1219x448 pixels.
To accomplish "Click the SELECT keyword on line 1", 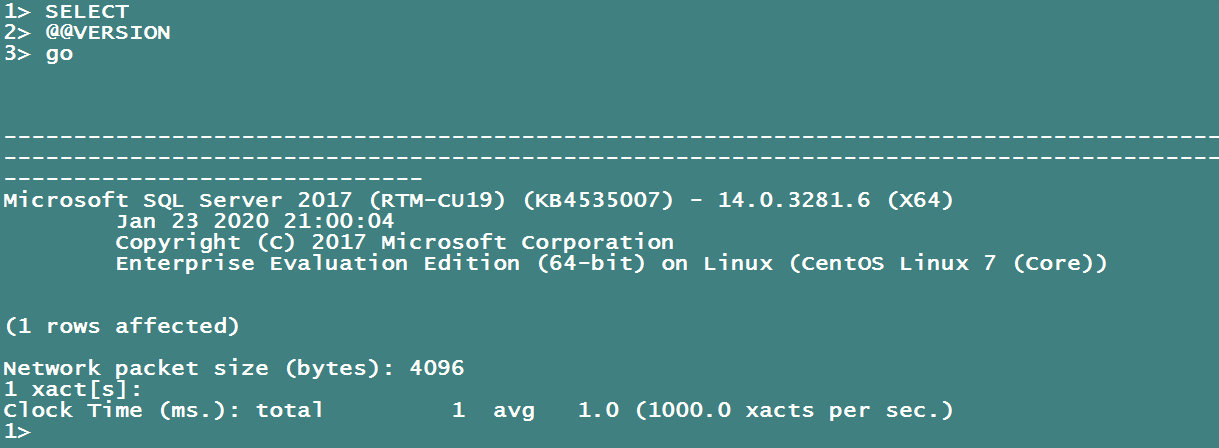I will (x=87, y=12).
